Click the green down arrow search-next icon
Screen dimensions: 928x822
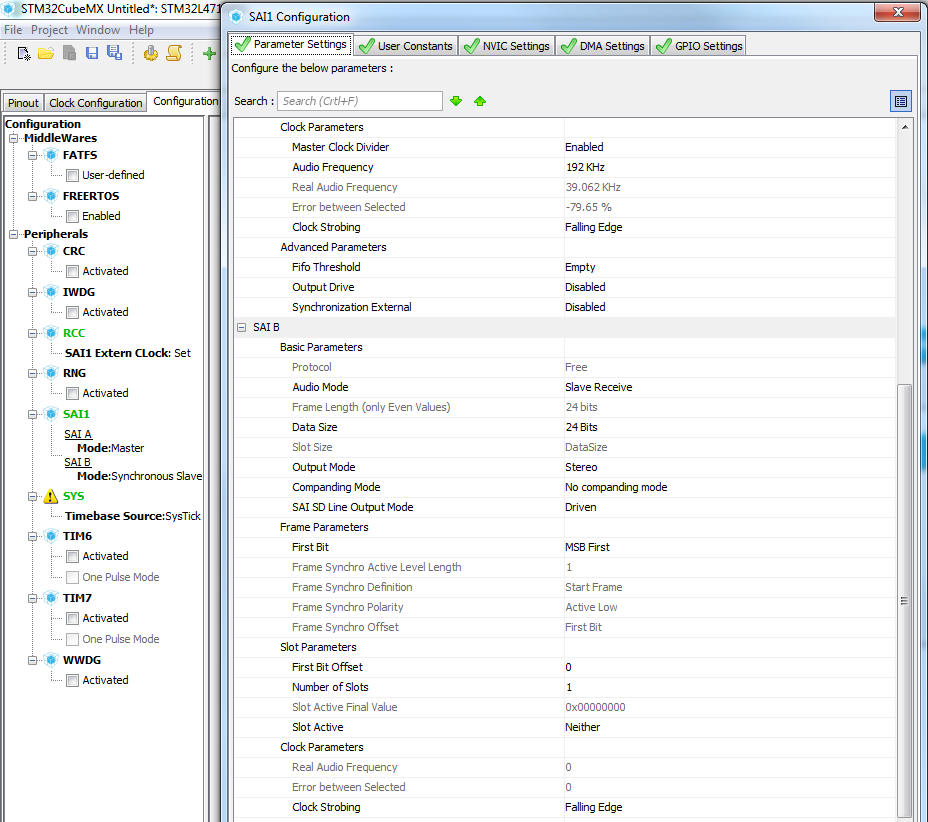[456, 101]
